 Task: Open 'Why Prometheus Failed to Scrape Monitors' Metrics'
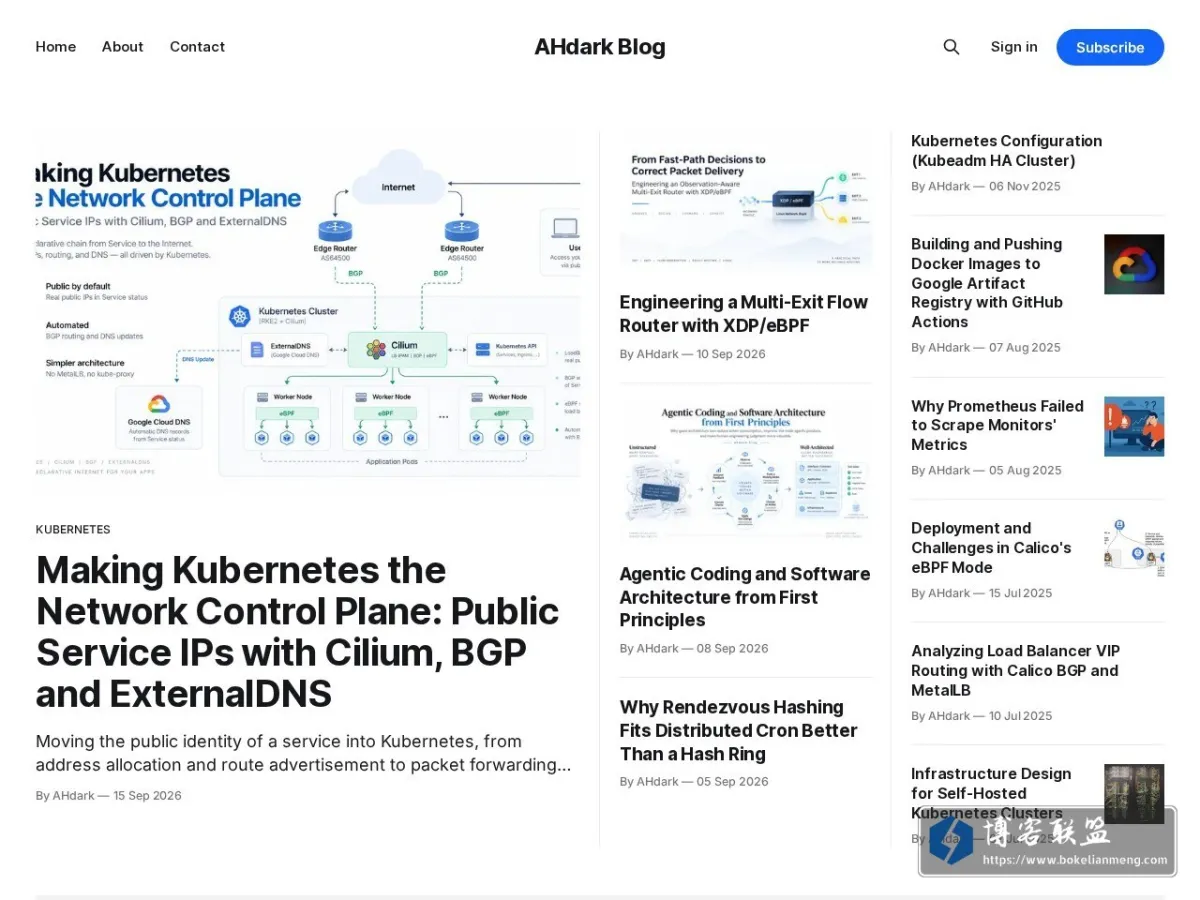pyautogui.click(x=998, y=426)
